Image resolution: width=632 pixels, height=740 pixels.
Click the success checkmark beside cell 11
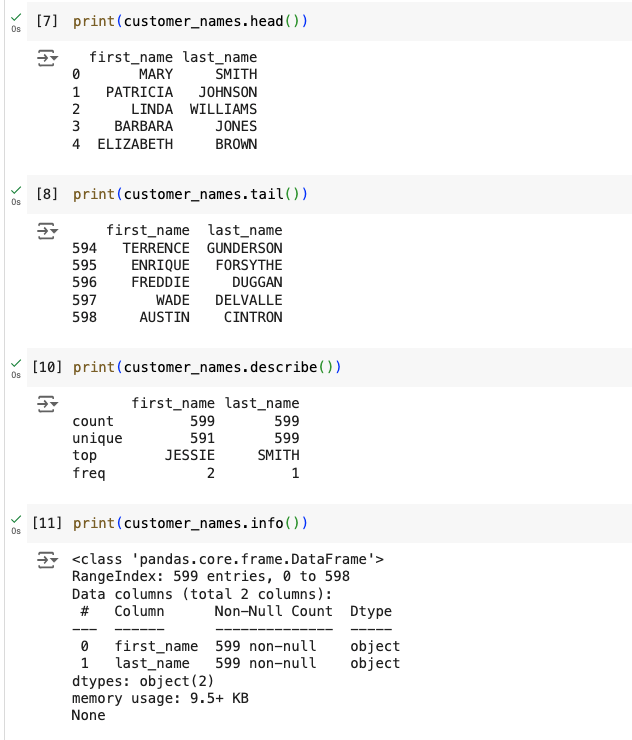15,518
